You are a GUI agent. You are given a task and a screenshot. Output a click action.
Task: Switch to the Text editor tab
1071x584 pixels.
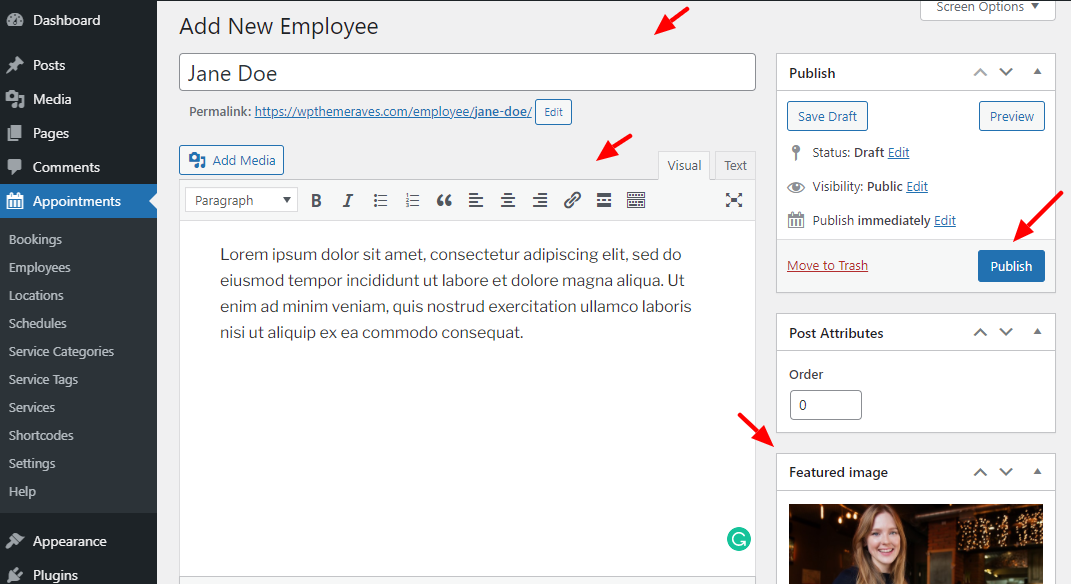[x=735, y=165]
